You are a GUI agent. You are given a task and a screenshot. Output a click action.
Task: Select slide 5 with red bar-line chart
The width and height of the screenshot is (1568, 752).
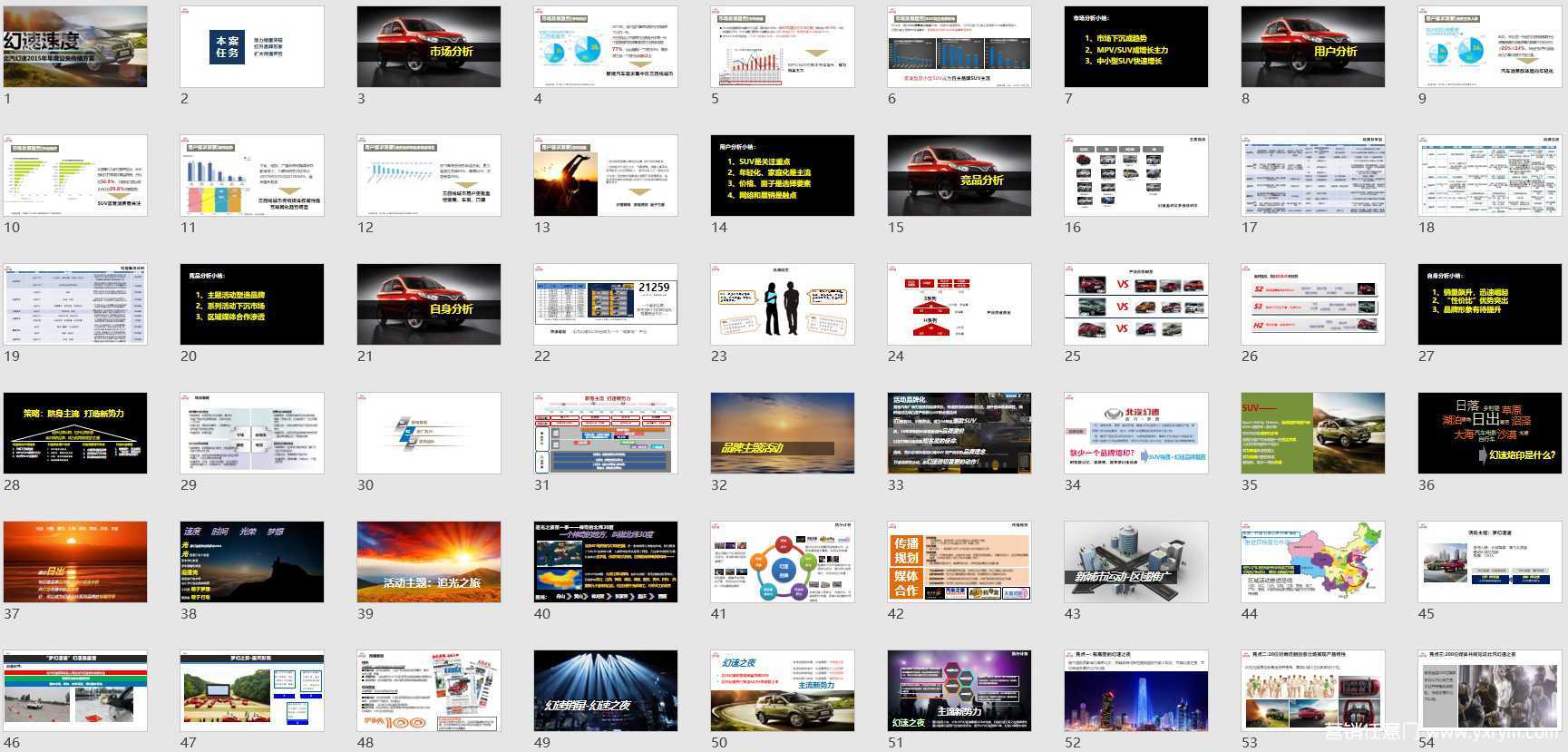pos(783,47)
